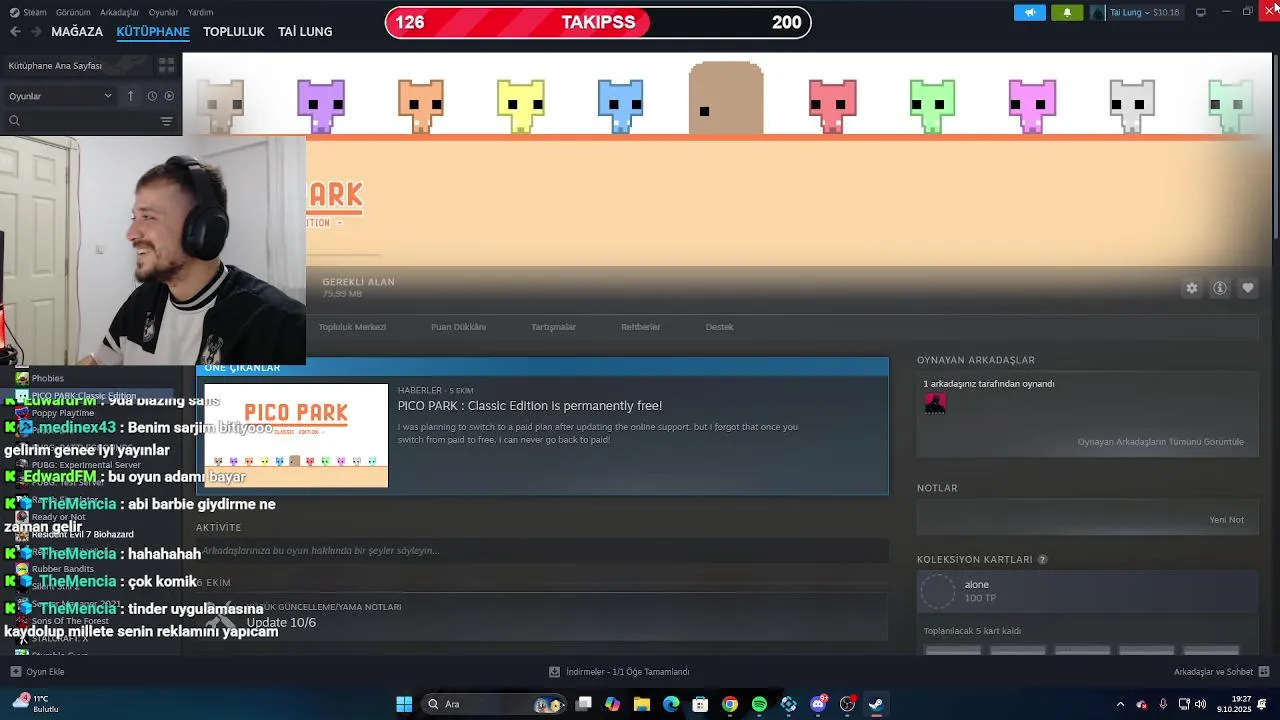Viewport: 1280px width, 720px height.
Task: Click the wallet balance $10.18
Action: tap(1165, 12)
